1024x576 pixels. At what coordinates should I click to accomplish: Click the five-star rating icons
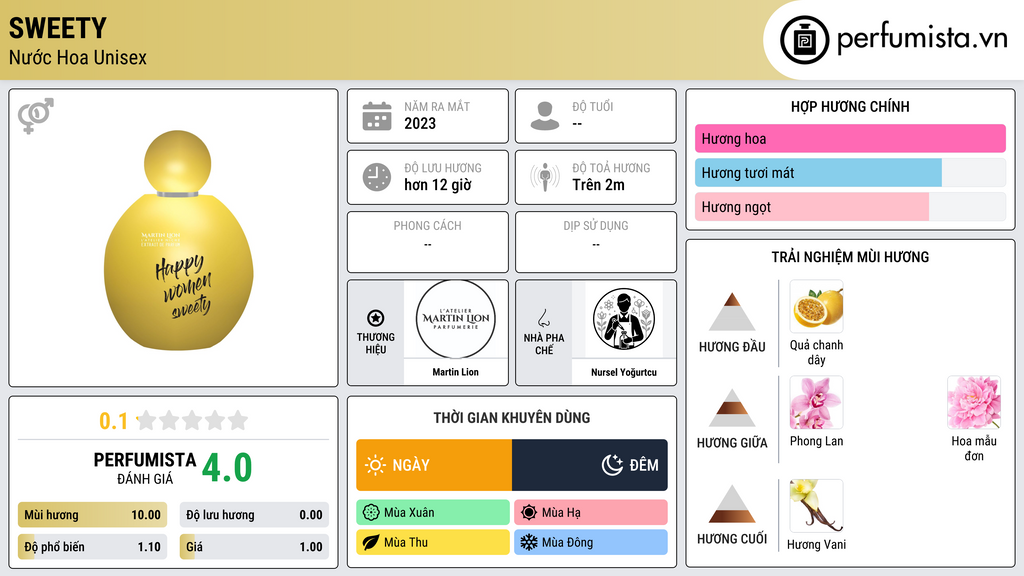click(192, 420)
